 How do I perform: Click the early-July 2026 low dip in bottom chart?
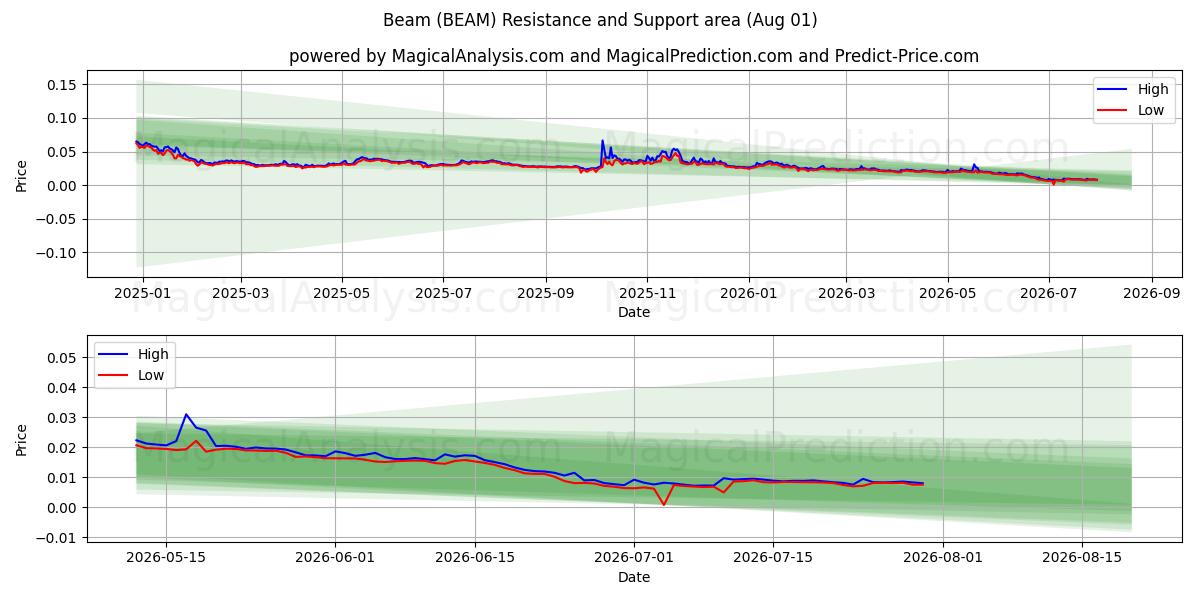pos(663,504)
